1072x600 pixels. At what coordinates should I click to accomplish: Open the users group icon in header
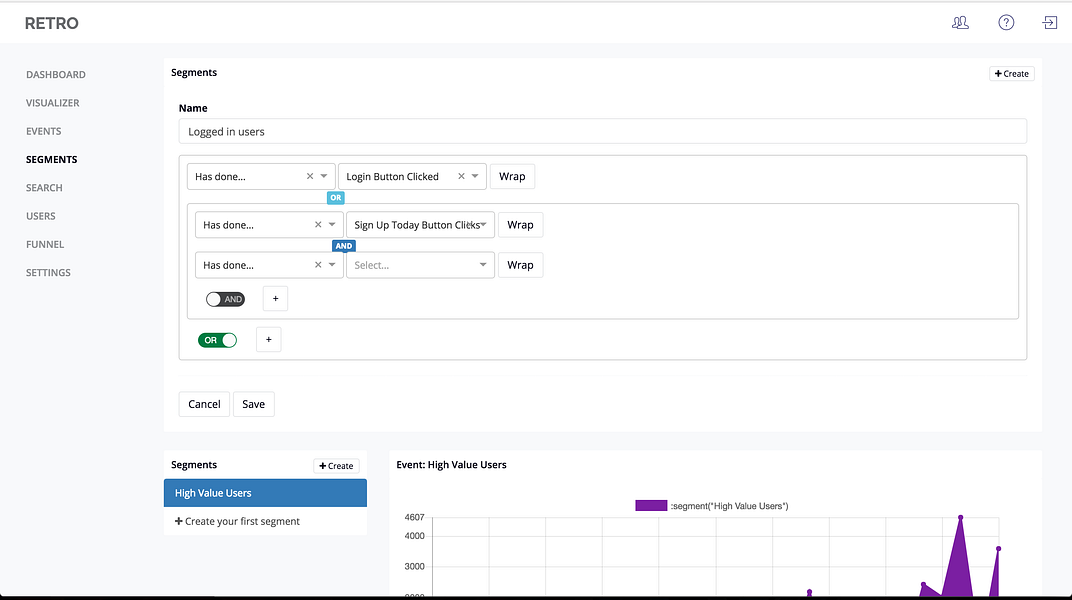(960, 23)
